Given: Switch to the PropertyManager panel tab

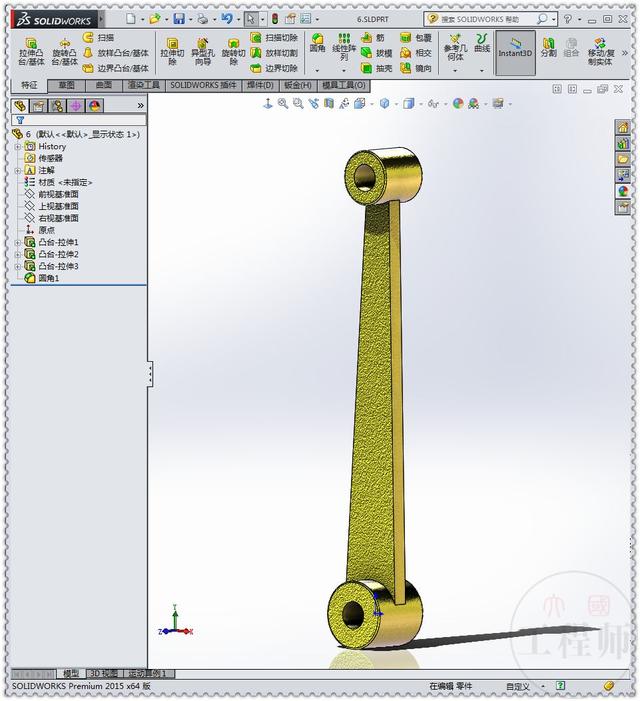Looking at the screenshot, I should pos(38,106).
